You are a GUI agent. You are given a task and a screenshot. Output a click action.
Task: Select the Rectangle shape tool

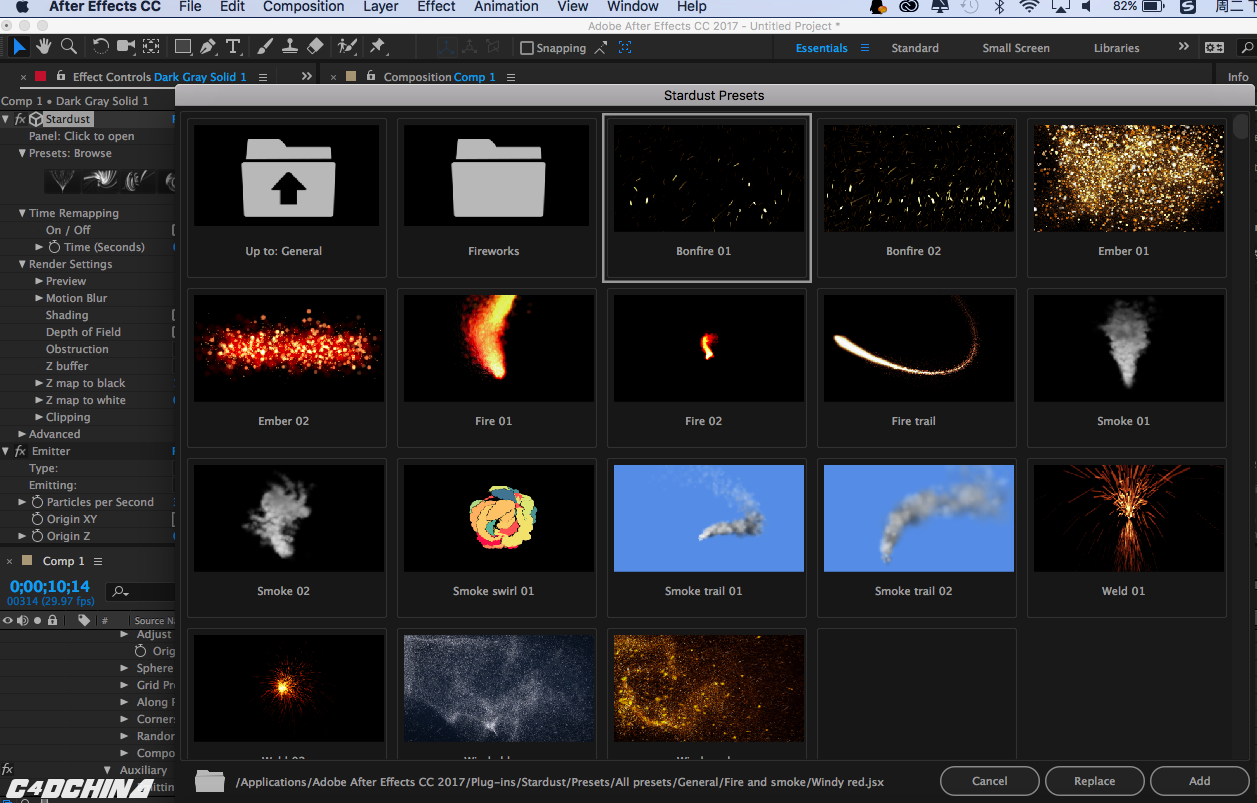[x=183, y=47]
